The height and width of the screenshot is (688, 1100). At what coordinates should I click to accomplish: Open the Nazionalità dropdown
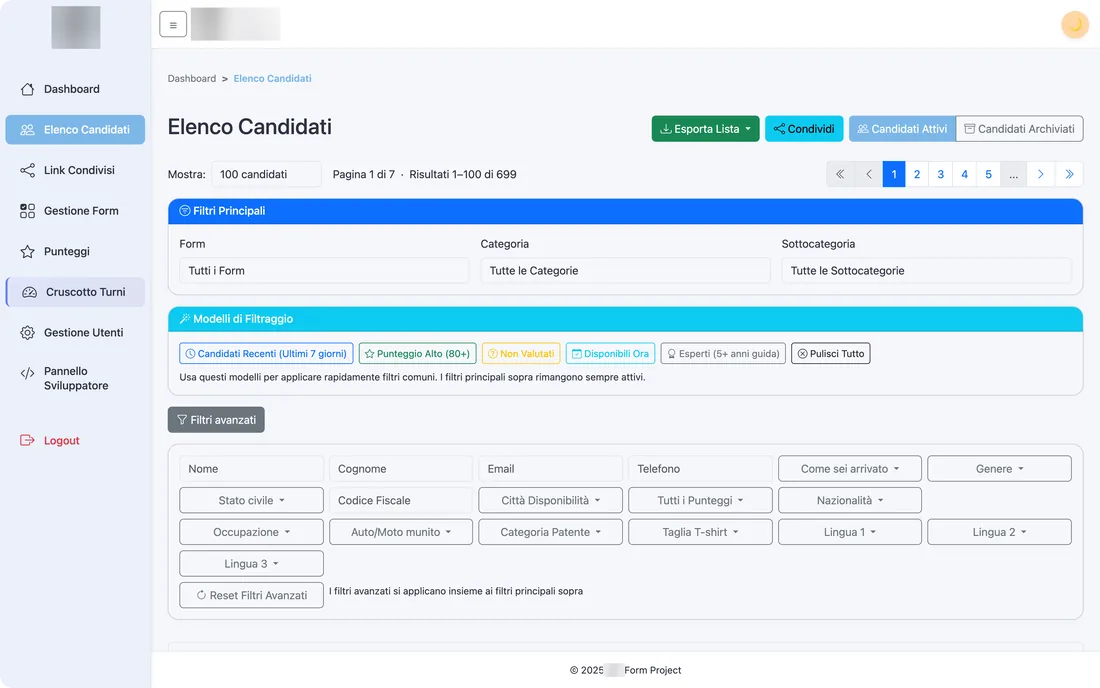coord(850,500)
